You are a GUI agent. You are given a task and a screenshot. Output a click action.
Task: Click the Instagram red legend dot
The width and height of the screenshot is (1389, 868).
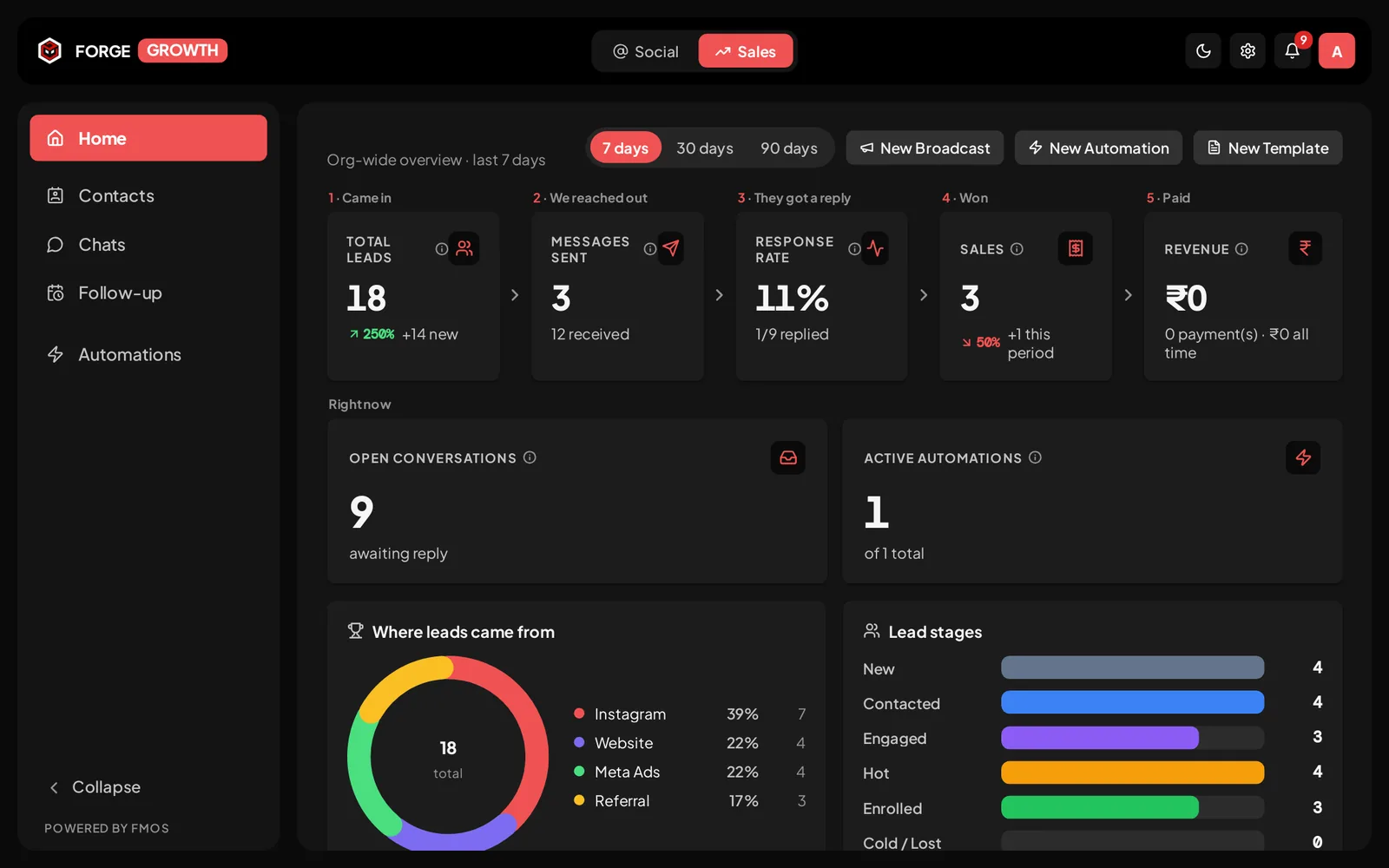pyautogui.click(x=579, y=713)
